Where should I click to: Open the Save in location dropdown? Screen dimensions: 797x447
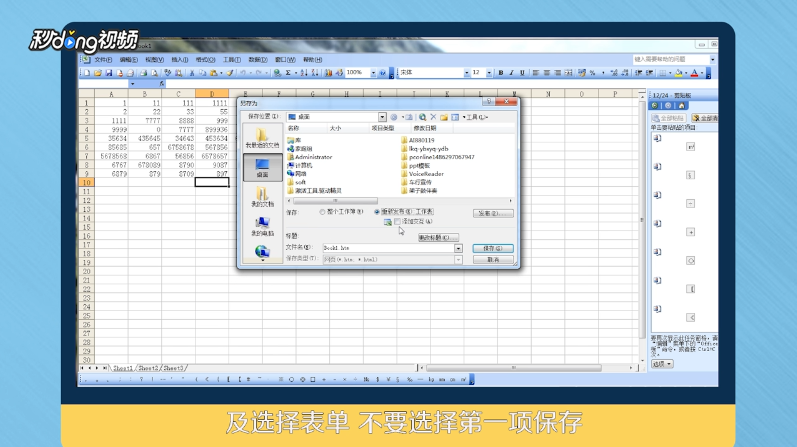pyautogui.click(x=382, y=117)
